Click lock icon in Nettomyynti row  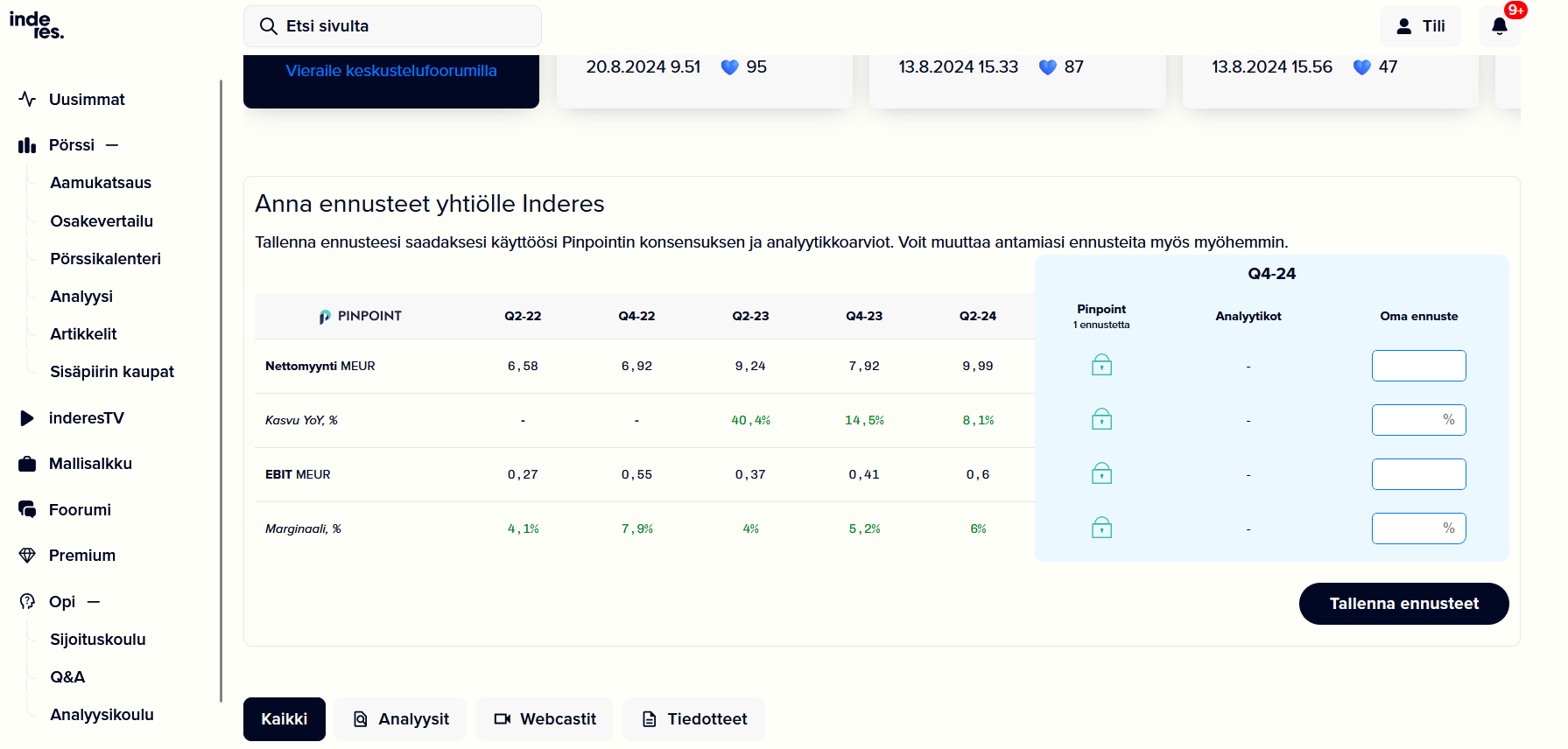(1101, 365)
